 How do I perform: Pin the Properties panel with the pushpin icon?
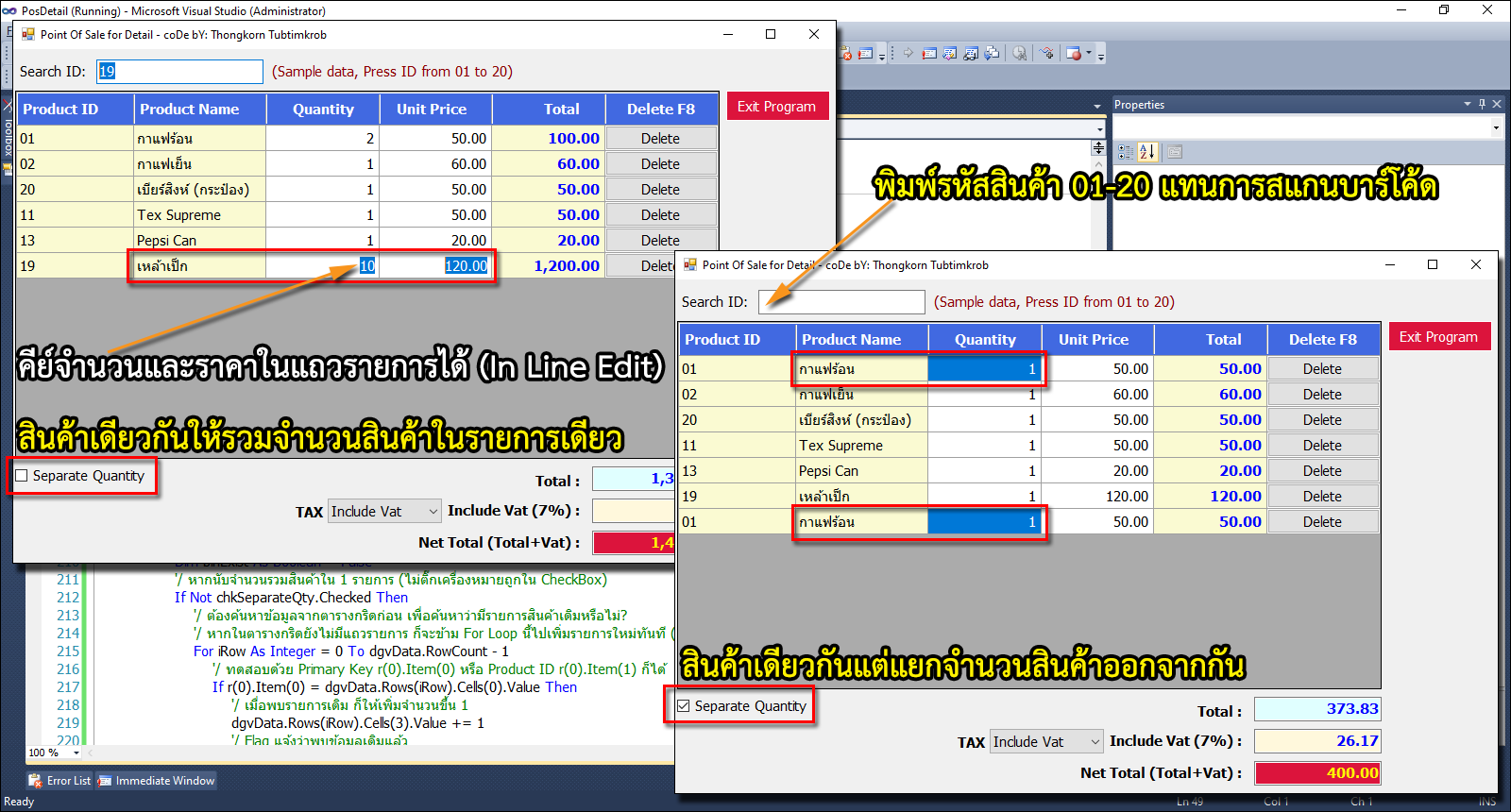[1482, 104]
